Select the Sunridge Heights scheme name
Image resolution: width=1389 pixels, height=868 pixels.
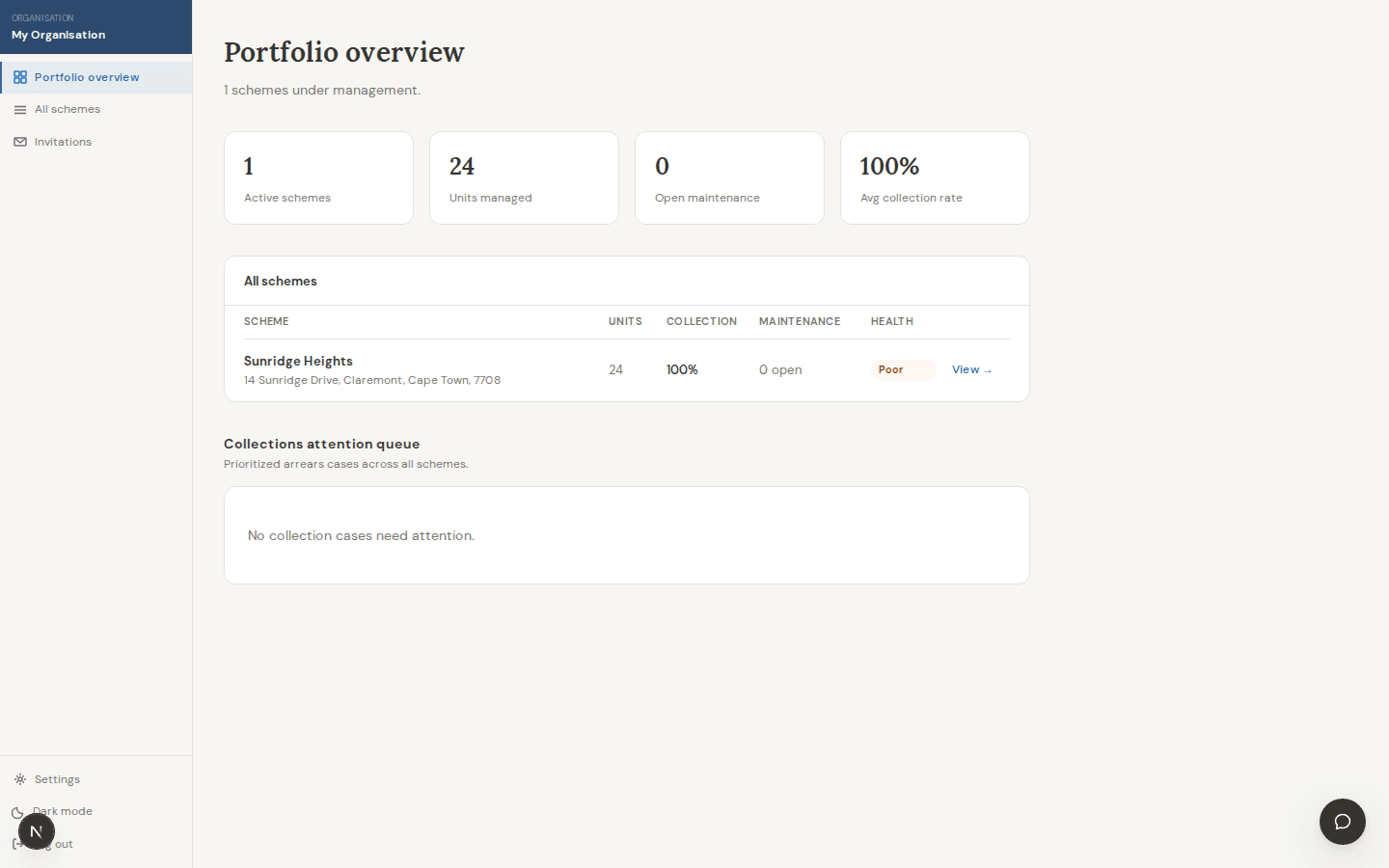(298, 361)
